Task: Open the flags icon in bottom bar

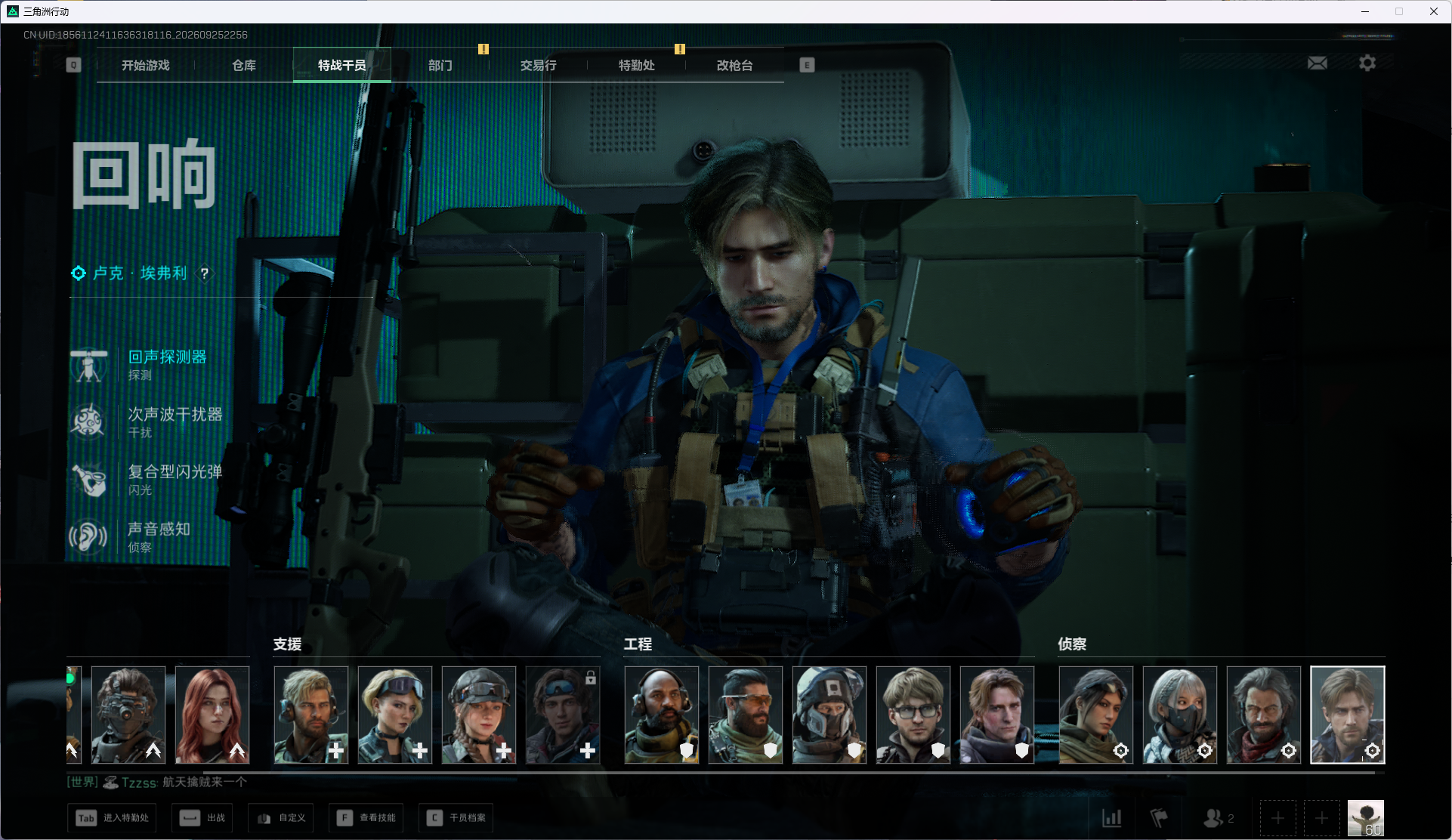Action: coord(1158,818)
